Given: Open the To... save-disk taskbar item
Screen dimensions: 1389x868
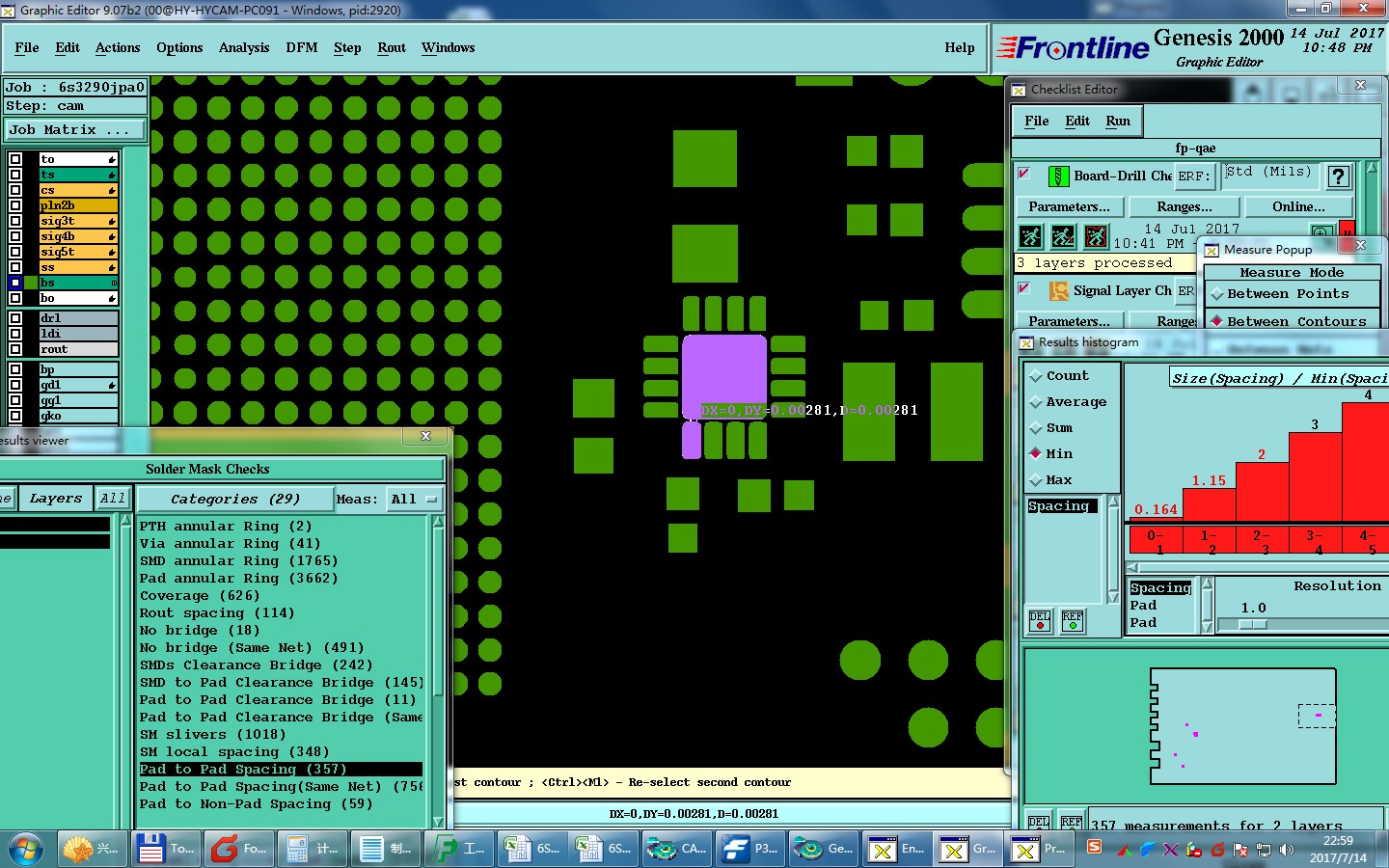Looking at the screenshot, I should [x=167, y=849].
